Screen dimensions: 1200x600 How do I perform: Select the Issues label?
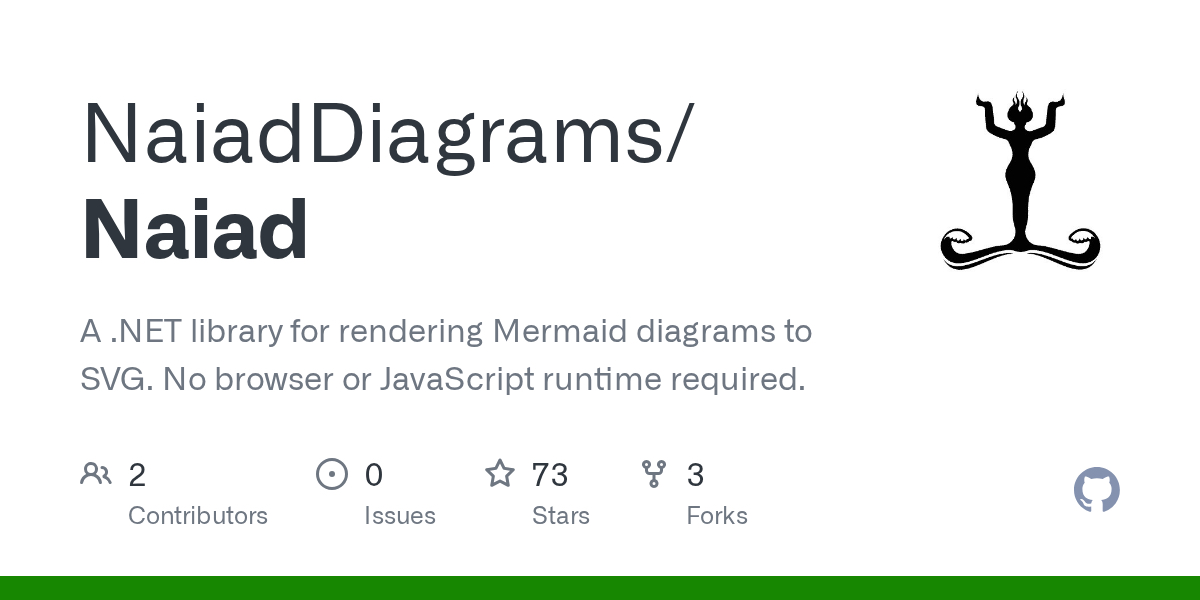[x=400, y=516]
